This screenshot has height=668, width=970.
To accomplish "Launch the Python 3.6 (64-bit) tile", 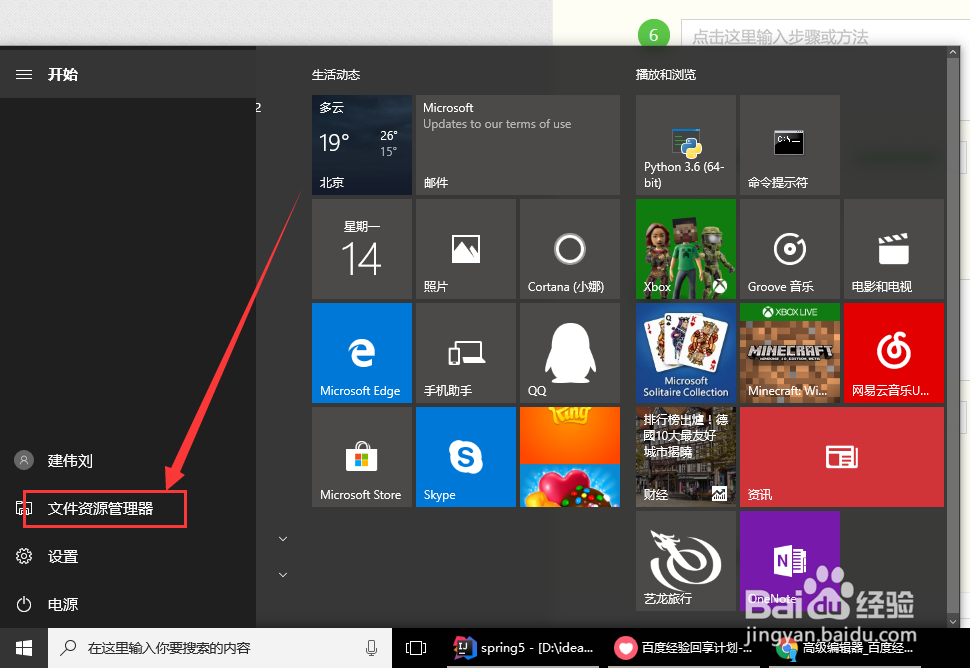I will pos(685,145).
